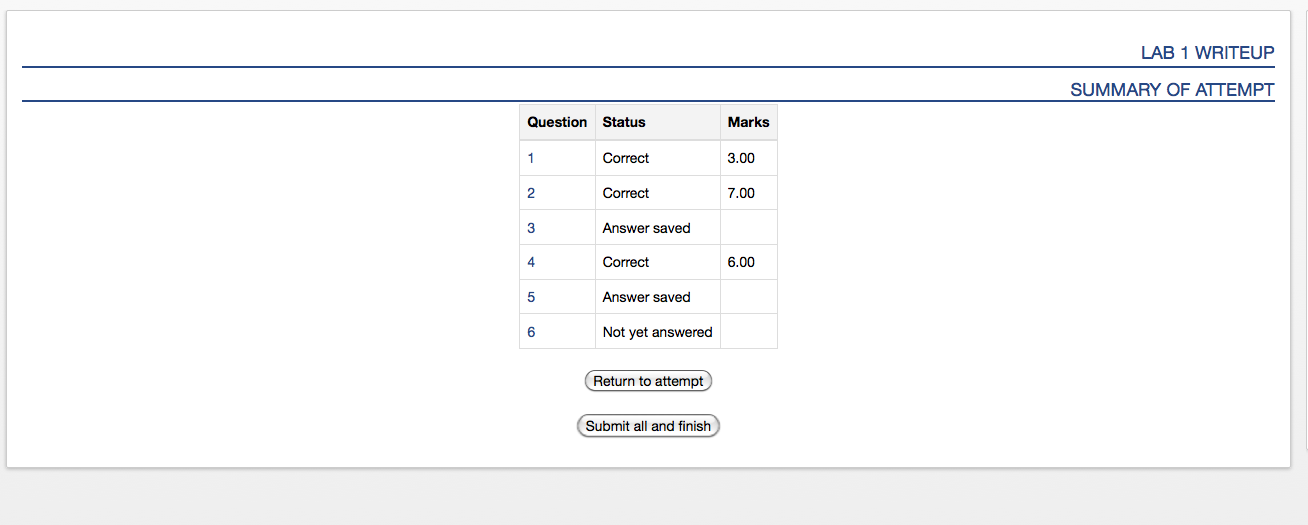This screenshot has height=525, width=1308.
Task: Select the 'Not yet answered' status cell
Action: point(657,332)
